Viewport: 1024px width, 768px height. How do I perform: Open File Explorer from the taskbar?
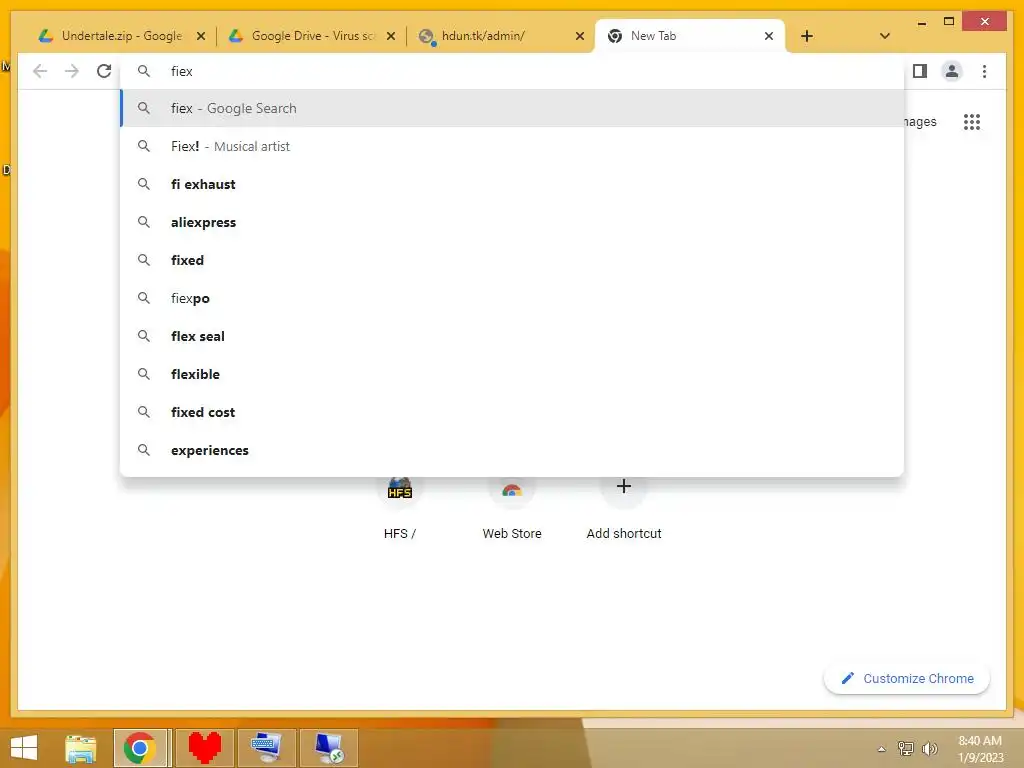(81, 748)
